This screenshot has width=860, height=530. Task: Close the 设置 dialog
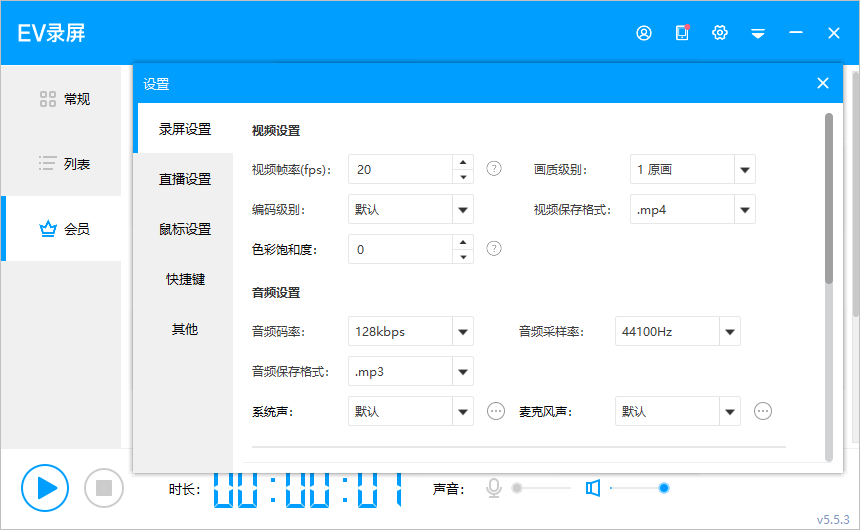point(823,83)
